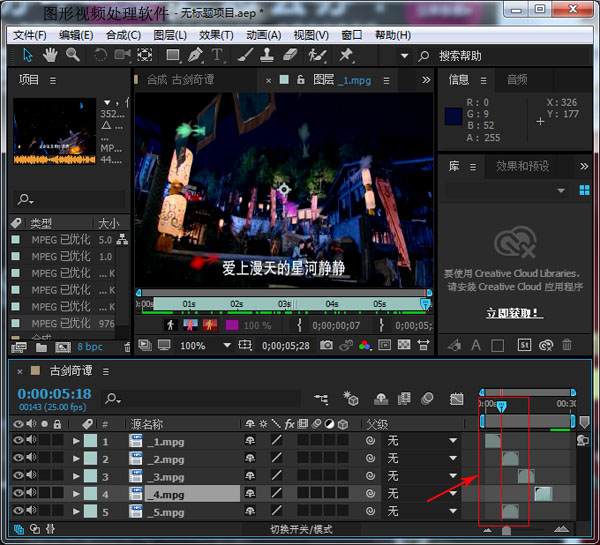This screenshot has height=545, width=600.
Task: Click 立即获取! link
Action: 515,313
